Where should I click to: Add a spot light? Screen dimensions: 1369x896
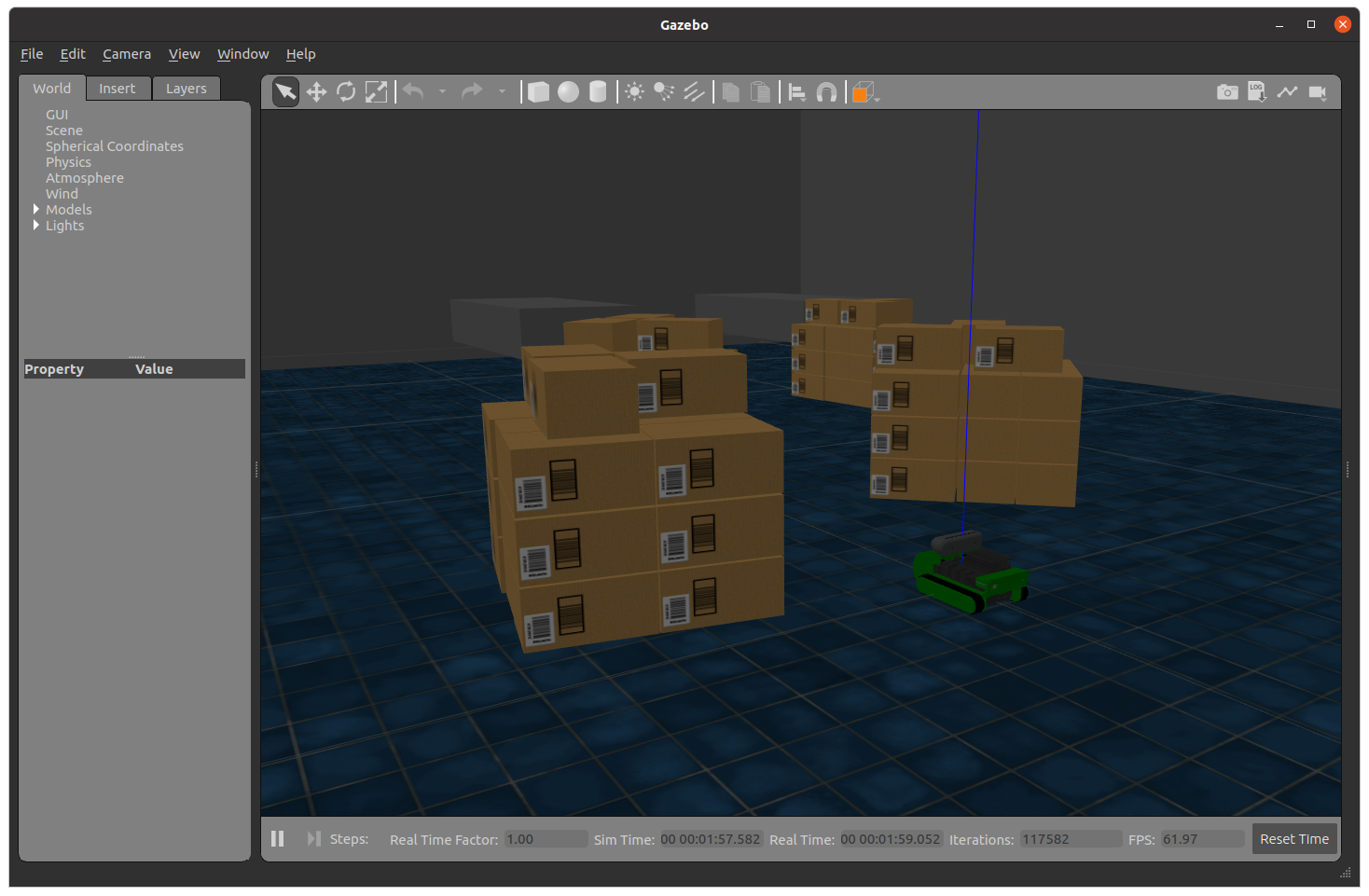[x=664, y=91]
